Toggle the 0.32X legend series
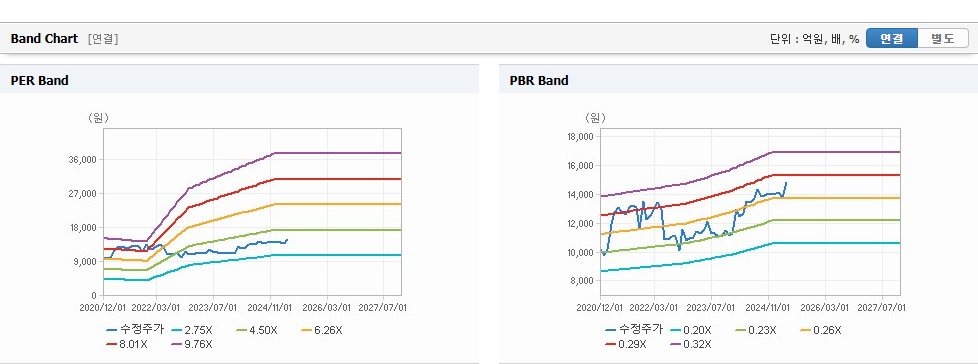This screenshot has height=364, width=978. [x=690, y=344]
